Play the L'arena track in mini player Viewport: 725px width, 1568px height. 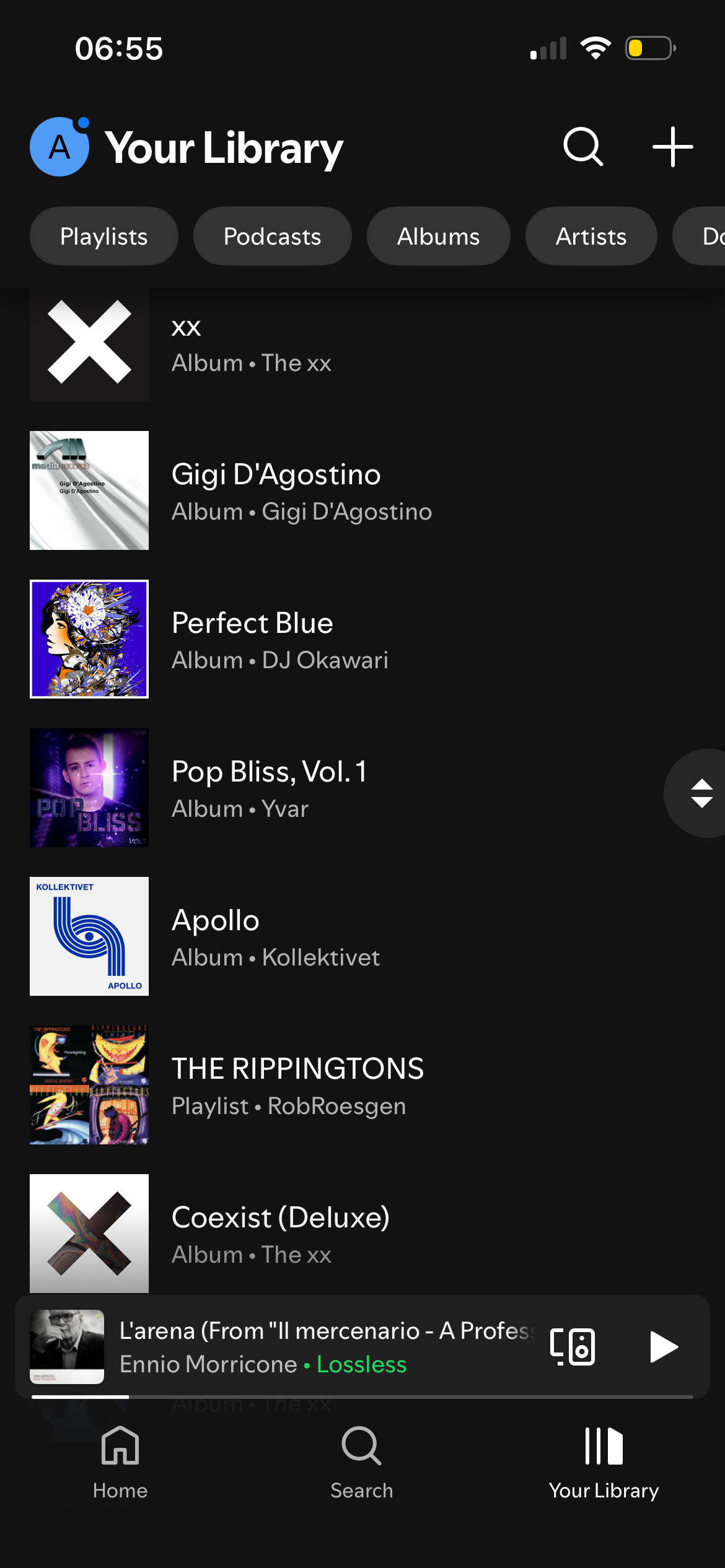[x=664, y=1346]
